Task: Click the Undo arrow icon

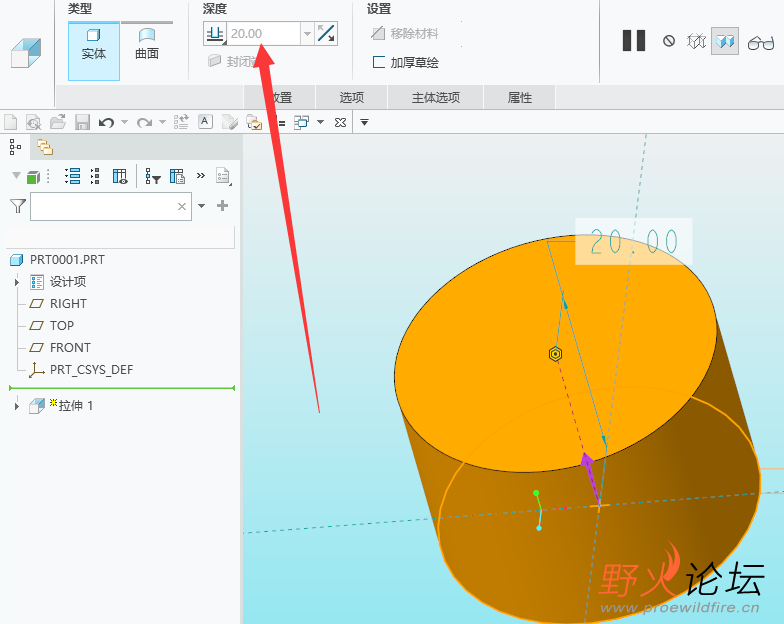Action: 106,122
